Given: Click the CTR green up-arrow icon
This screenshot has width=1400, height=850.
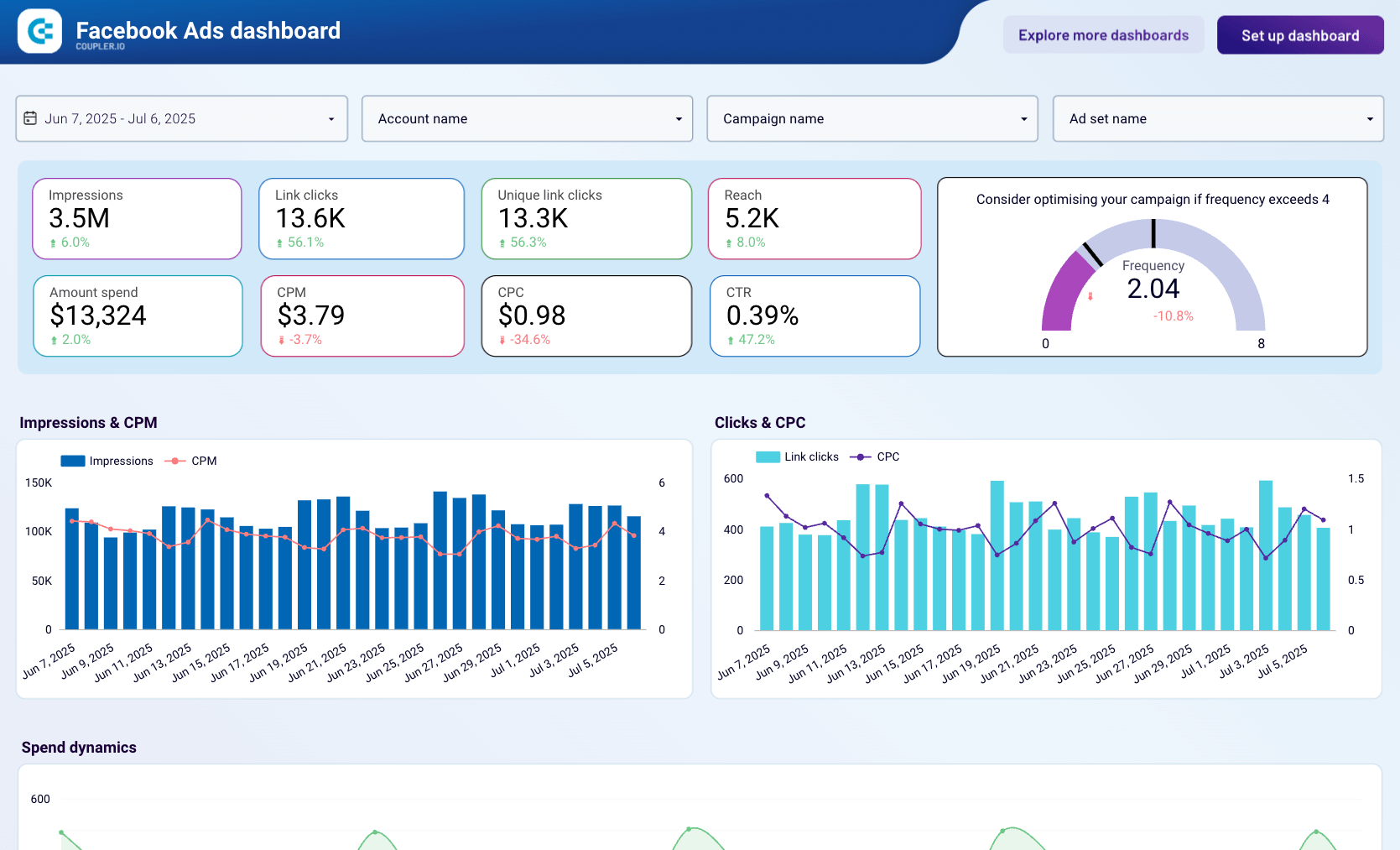Looking at the screenshot, I should tap(731, 341).
